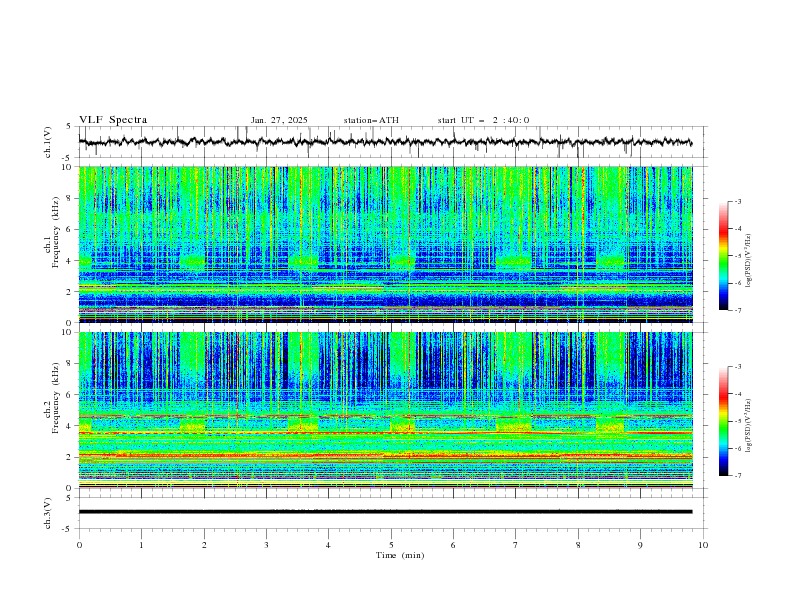Click the upper 'log(PSD)(V²/Hz)' colorbar label

click(x=749, y=261)
